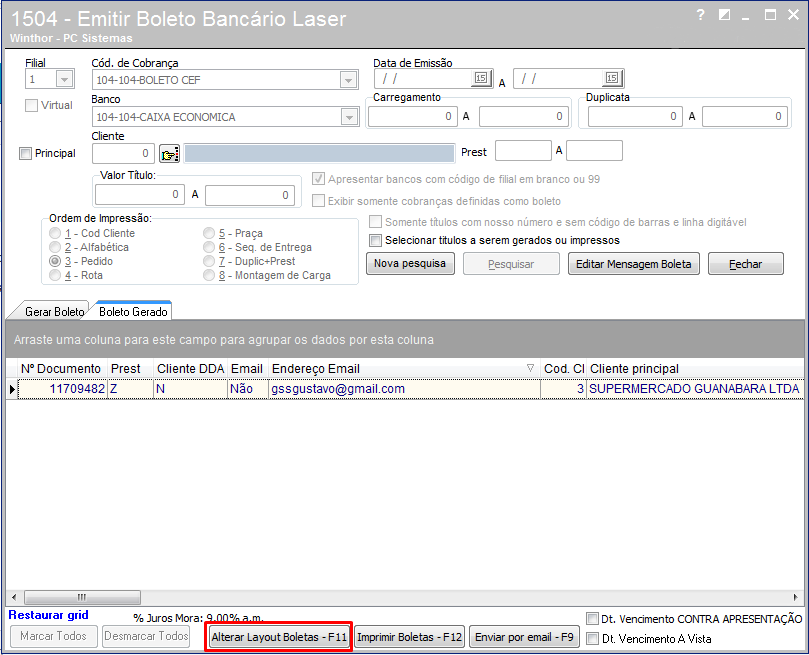This screenshot has height=655, width=809.
Task: Open calendar for start Data de Emissão
Action: point(481,78)
